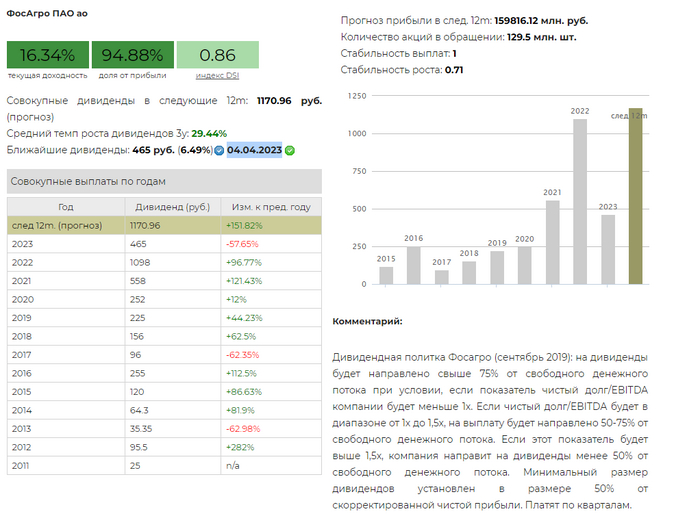Viewport: 700px width, 529px height.
Task: Click the +12% change value
Action: (x=236, y=300)
